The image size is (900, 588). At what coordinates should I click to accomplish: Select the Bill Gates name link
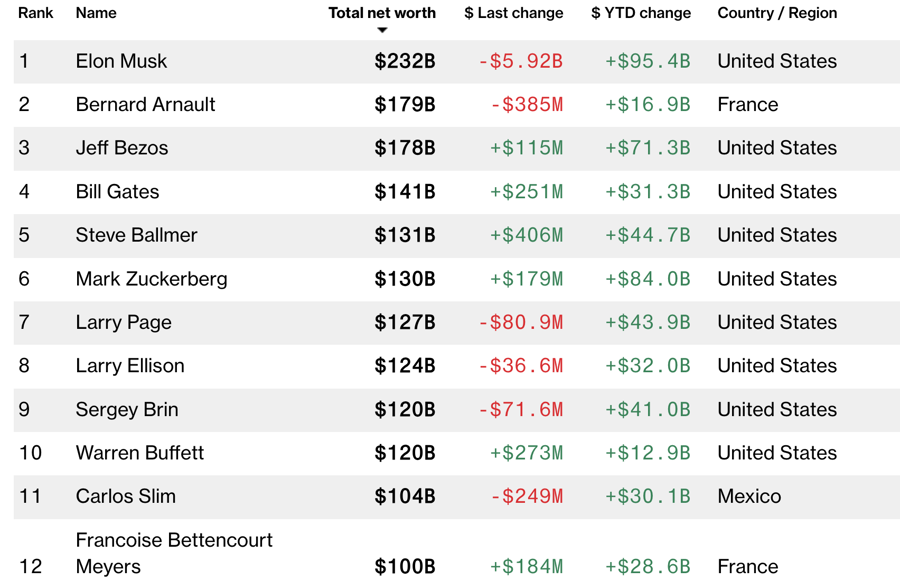(117, 191)
